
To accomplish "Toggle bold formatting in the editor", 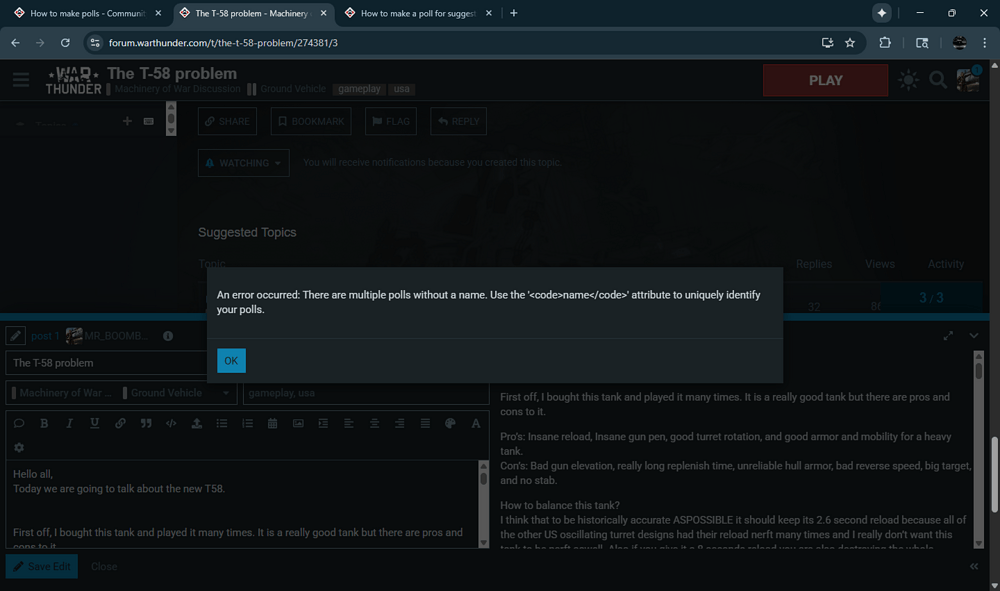I will (44, 423).
